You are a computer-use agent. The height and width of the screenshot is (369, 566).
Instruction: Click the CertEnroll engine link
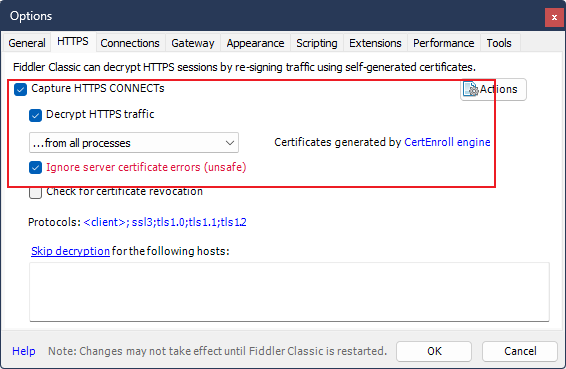coord(447,142)
